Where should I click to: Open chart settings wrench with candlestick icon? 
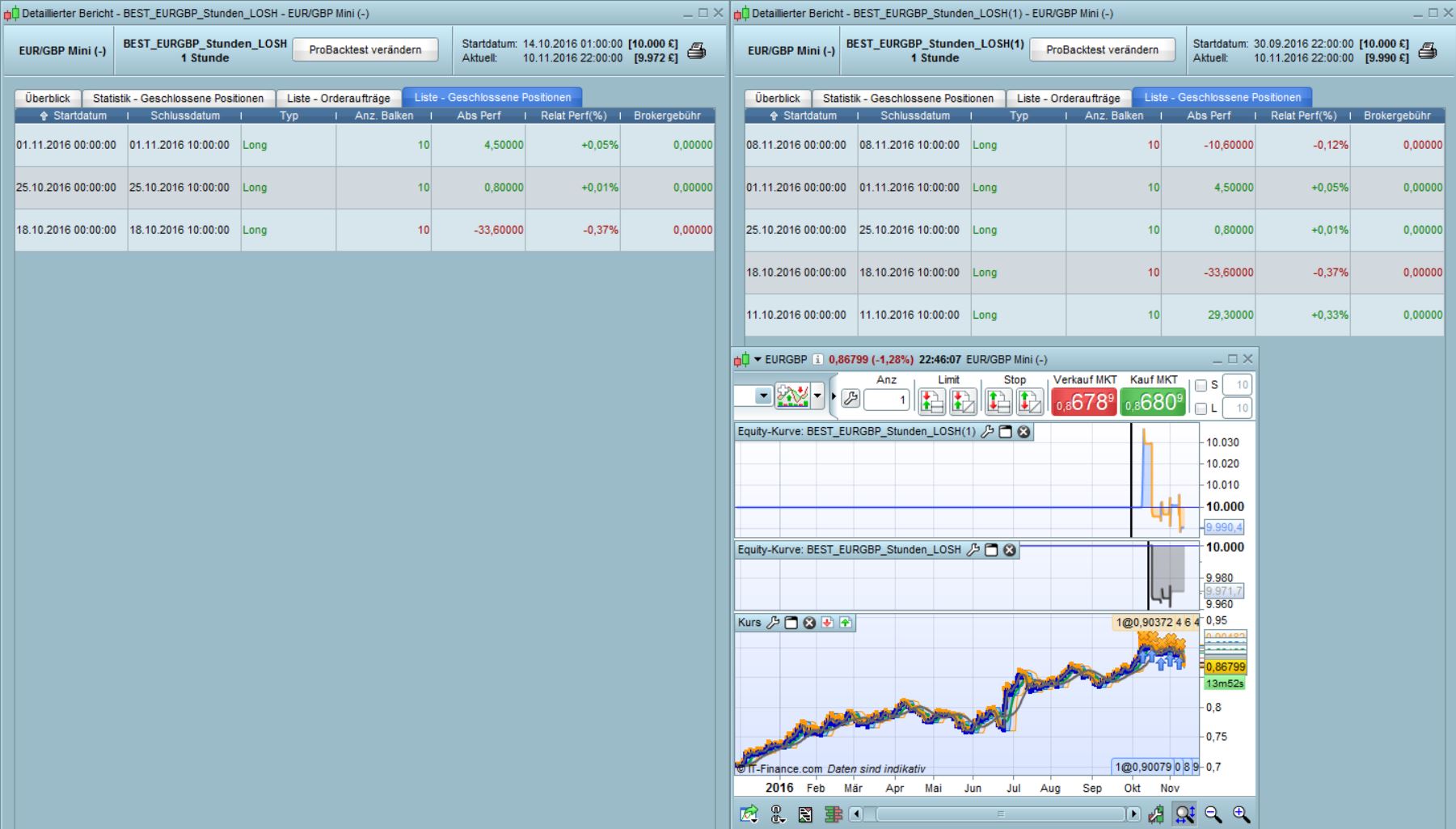click(1156, 814)
